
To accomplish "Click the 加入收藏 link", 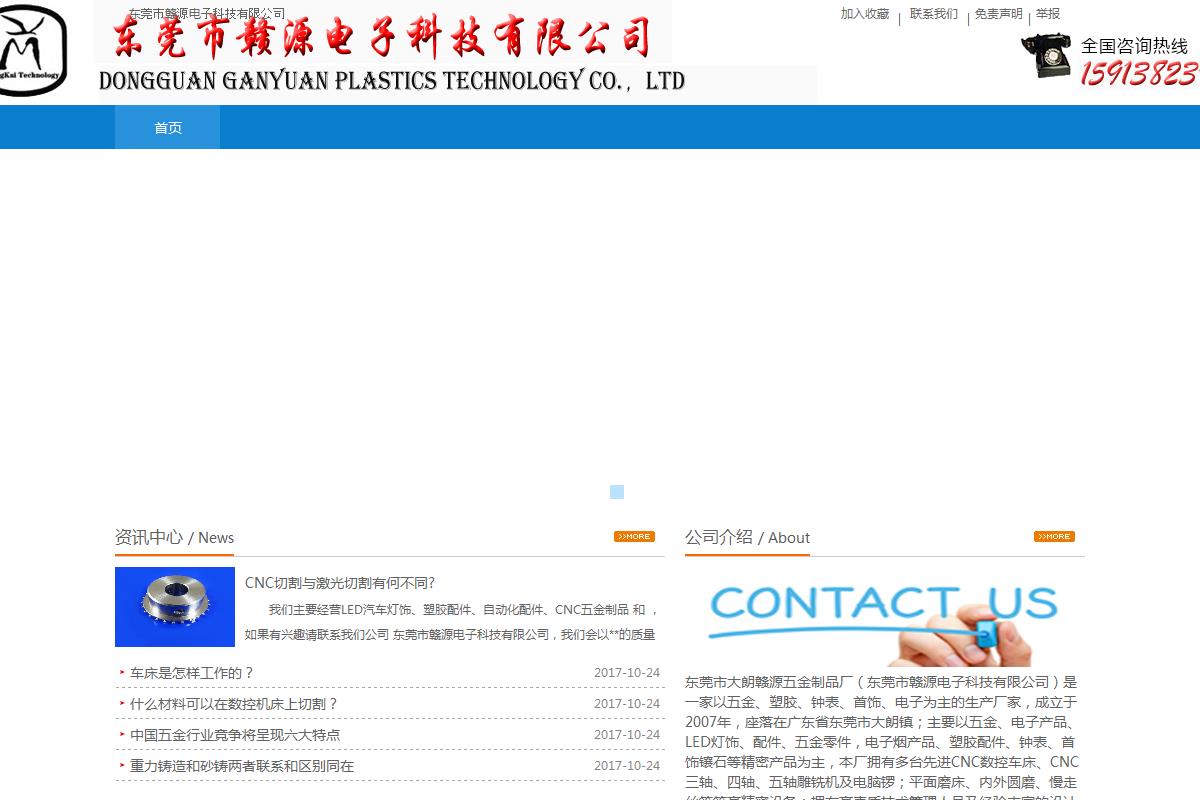I will pyautogui.click(x=864, y=14).
